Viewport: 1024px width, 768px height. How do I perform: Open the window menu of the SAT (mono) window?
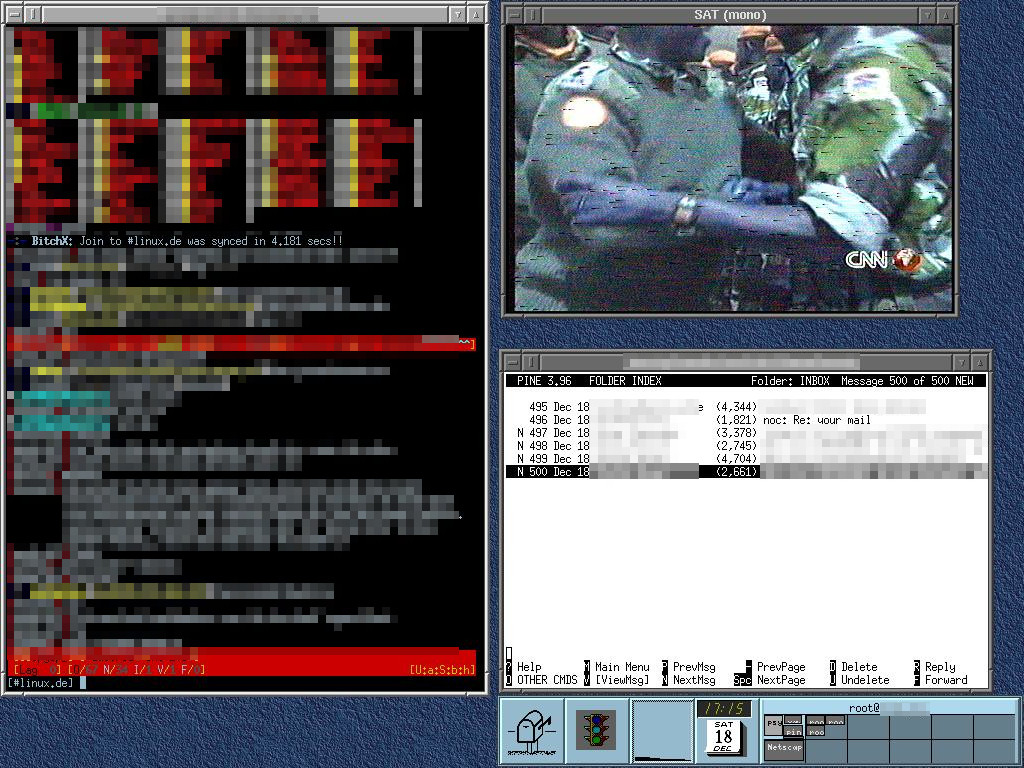tap(515, 14)
